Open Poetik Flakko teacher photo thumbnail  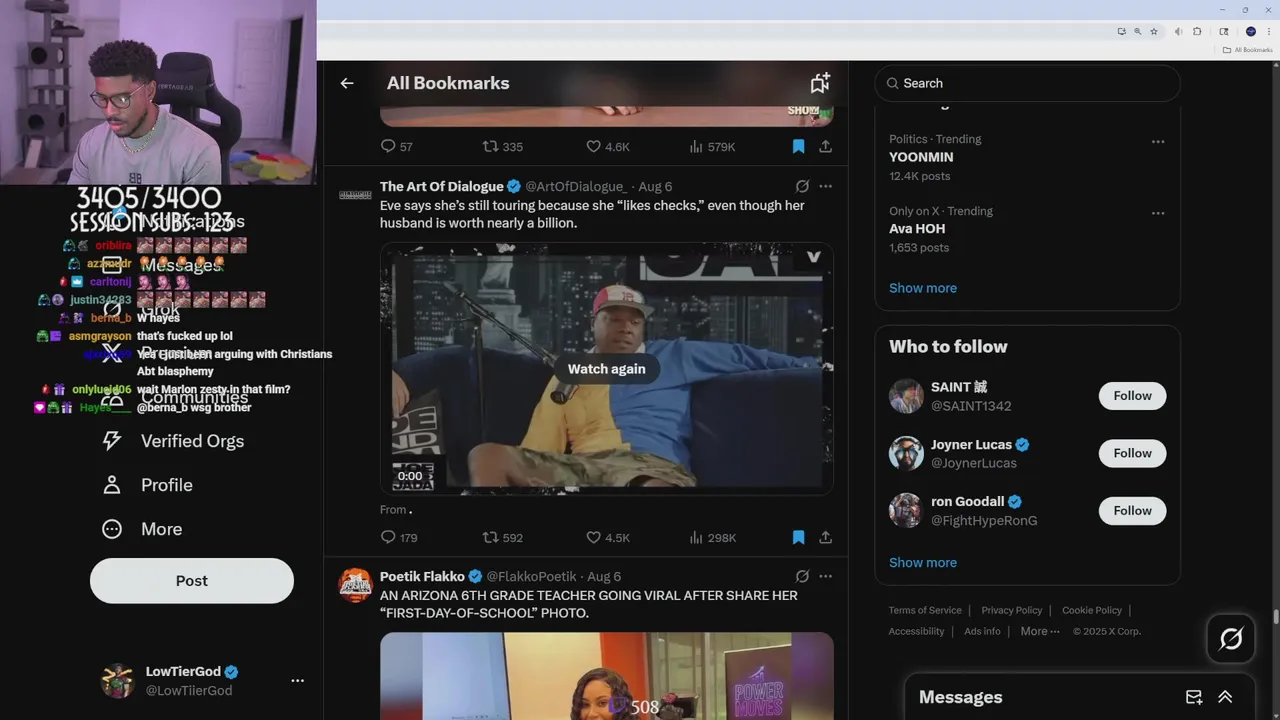607,675
